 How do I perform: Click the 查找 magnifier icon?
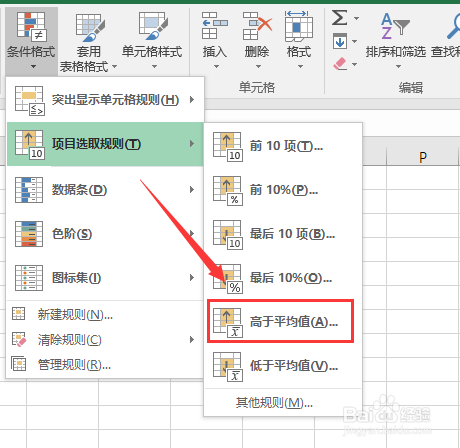point(454,25)
